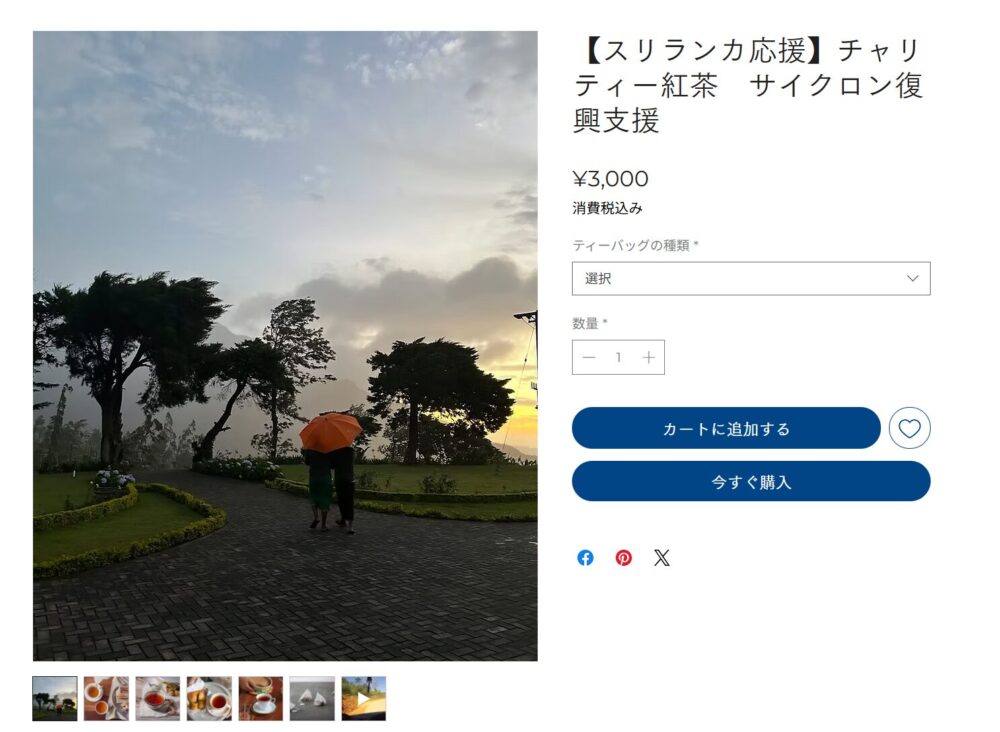
Task: Select pyramid tea bags thumbnail
Action: (312, 698)
